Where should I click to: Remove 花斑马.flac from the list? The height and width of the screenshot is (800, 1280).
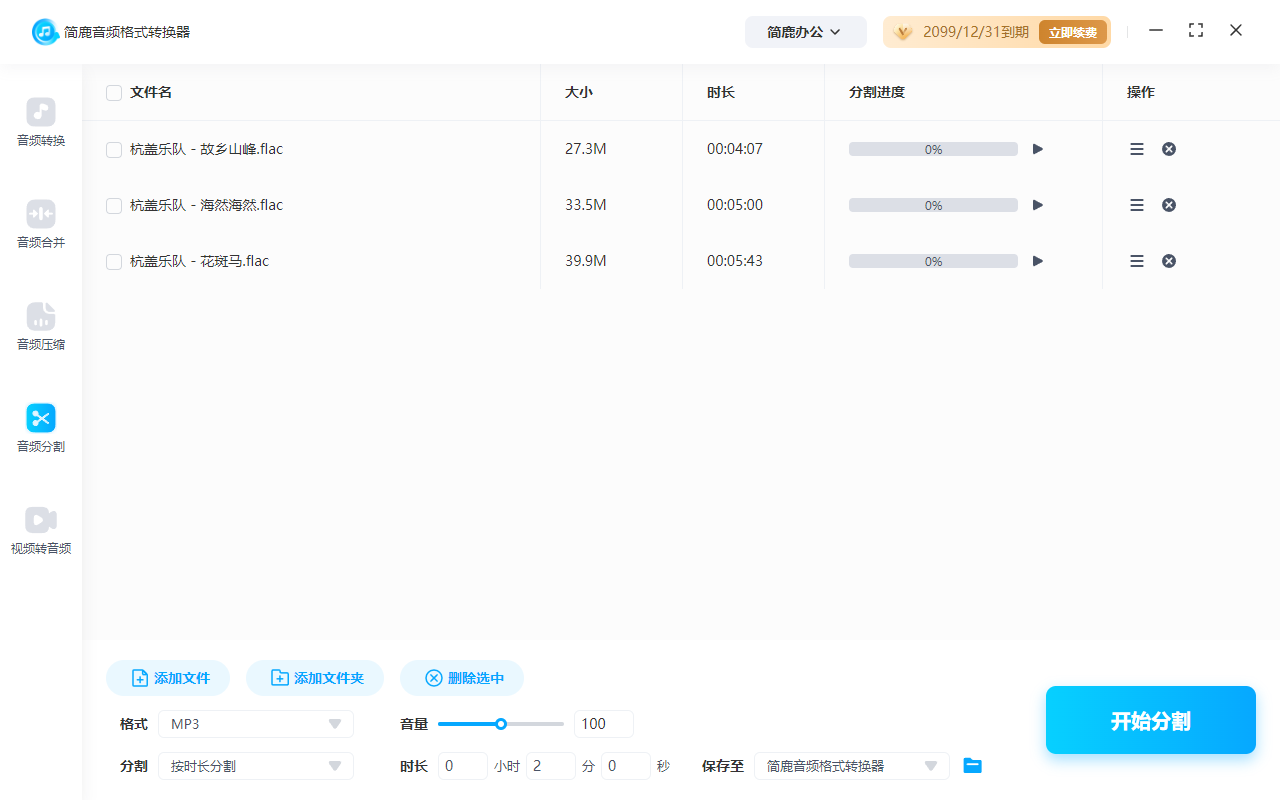tap(1168, 260)
